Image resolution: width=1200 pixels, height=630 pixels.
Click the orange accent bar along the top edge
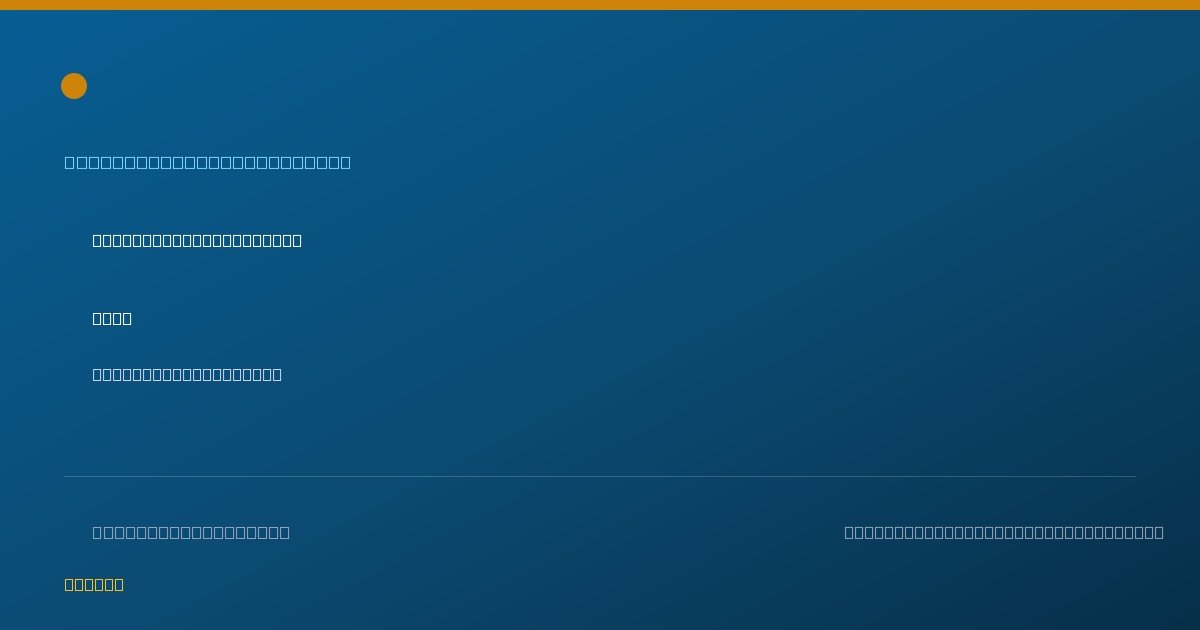tap(600, 5)
